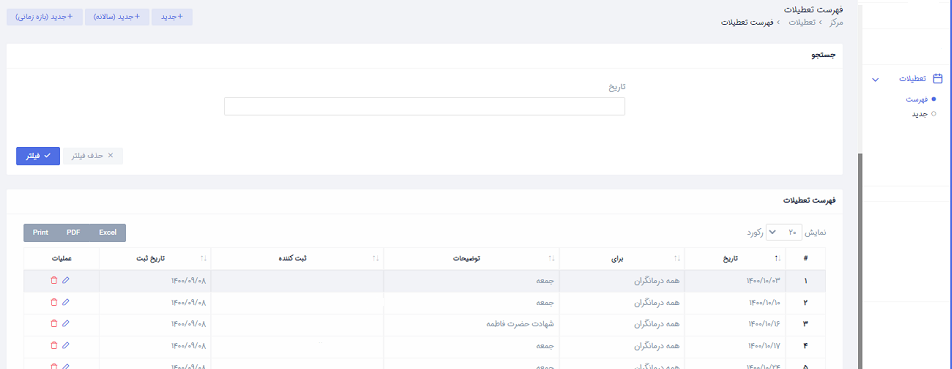Image resolution: width=952 pixels, height=369 pixels.
Task: Click the +جدید (سالانه) button
Action: [117, 17]
